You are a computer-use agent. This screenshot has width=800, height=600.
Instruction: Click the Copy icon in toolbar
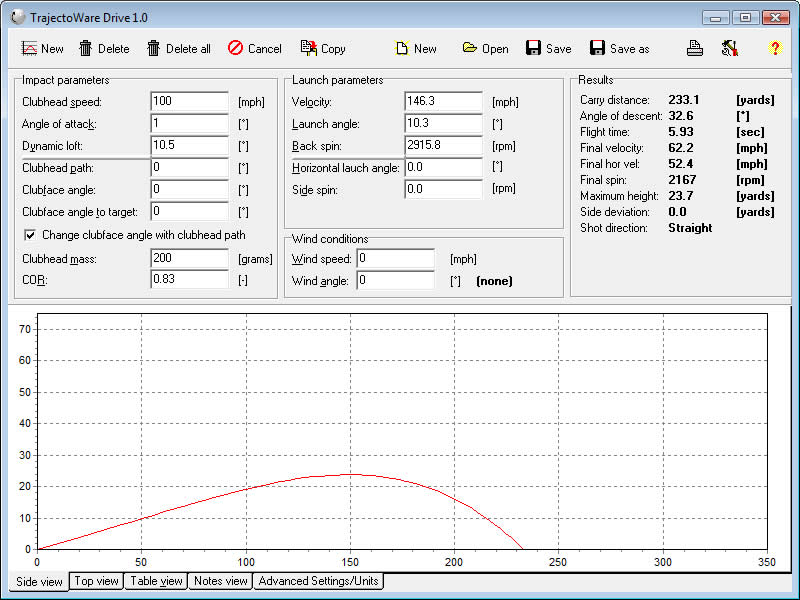click(309, 48)
